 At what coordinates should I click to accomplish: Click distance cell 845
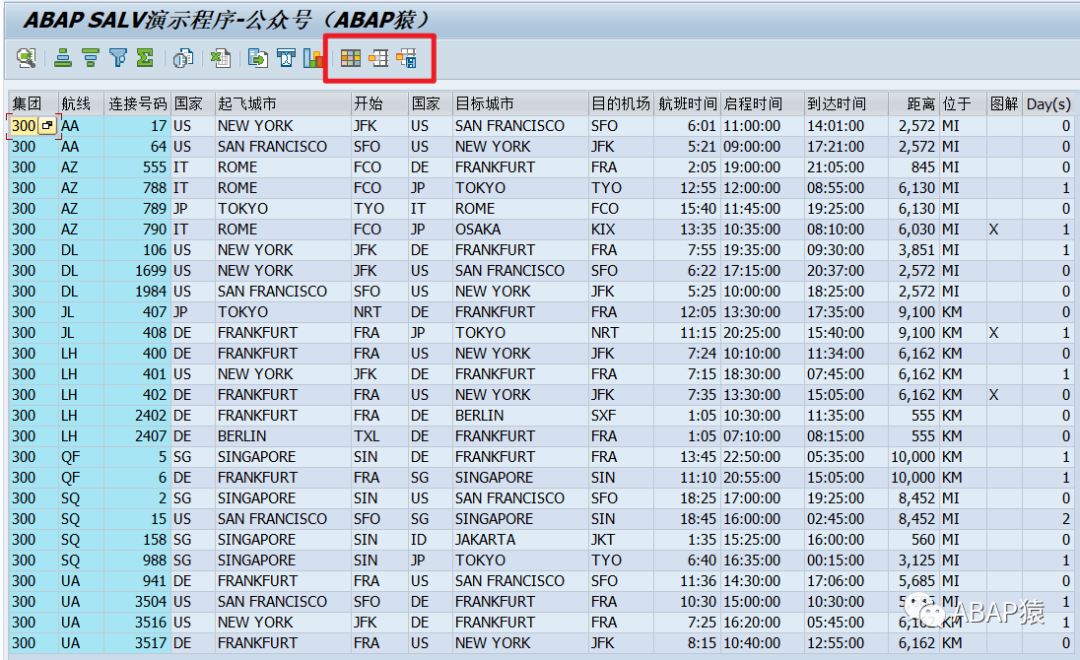coord(913,167)
